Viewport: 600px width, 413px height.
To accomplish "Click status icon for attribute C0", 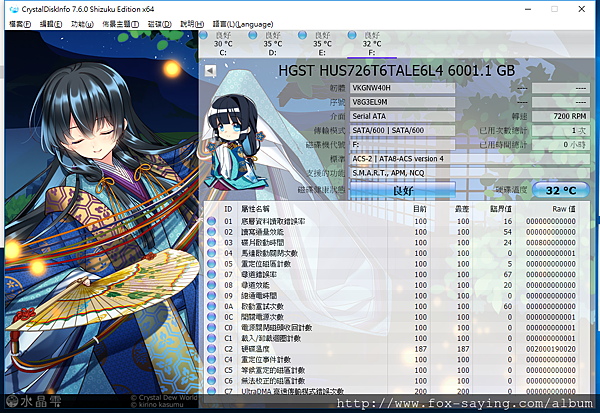I will (x=211, y=328).
